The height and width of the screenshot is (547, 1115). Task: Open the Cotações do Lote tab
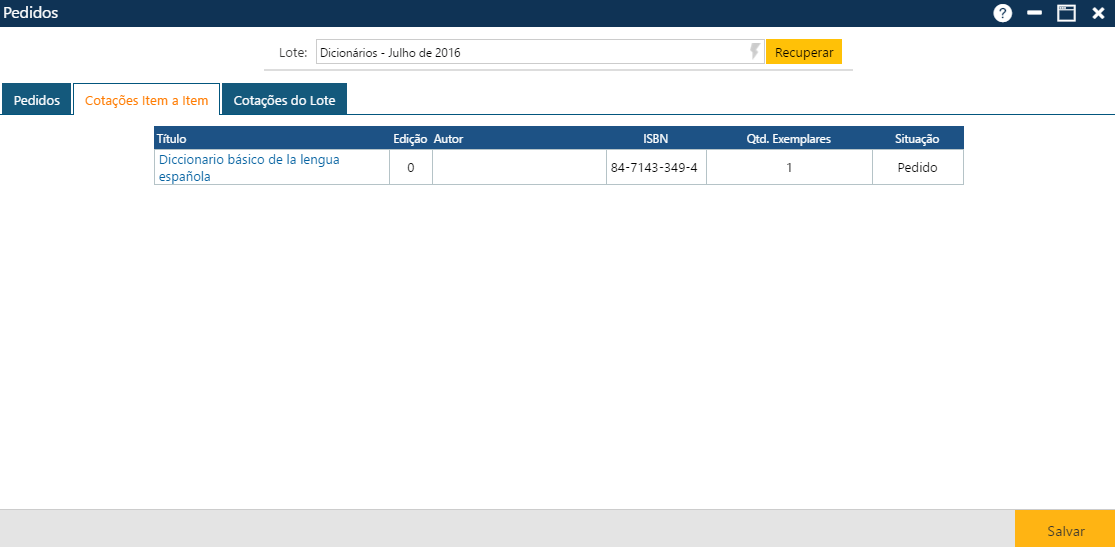tap(284, 100)
